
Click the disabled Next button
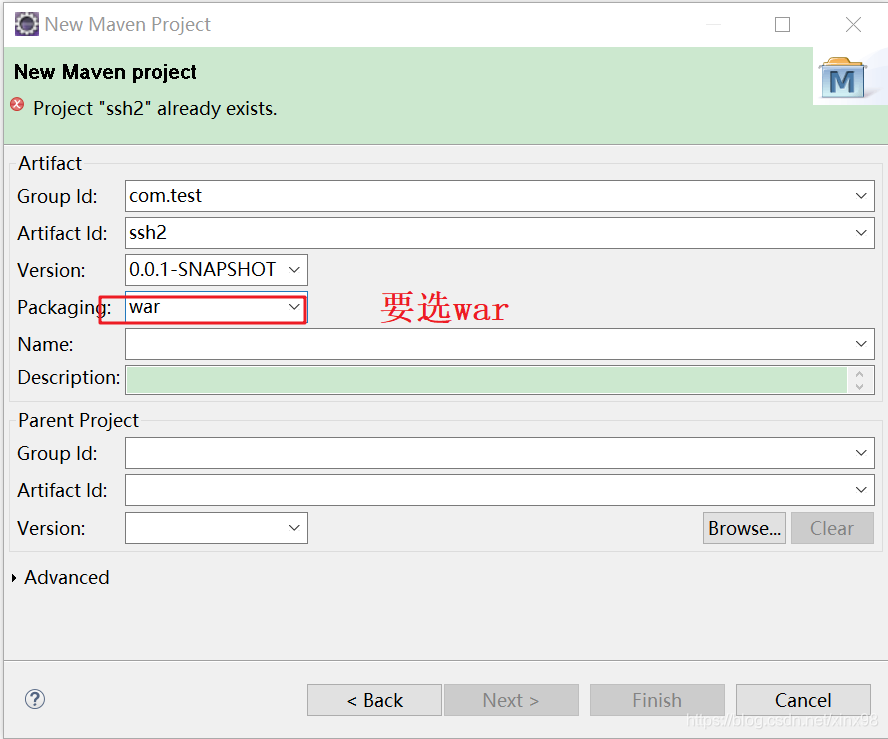click(x=511, y=700)
